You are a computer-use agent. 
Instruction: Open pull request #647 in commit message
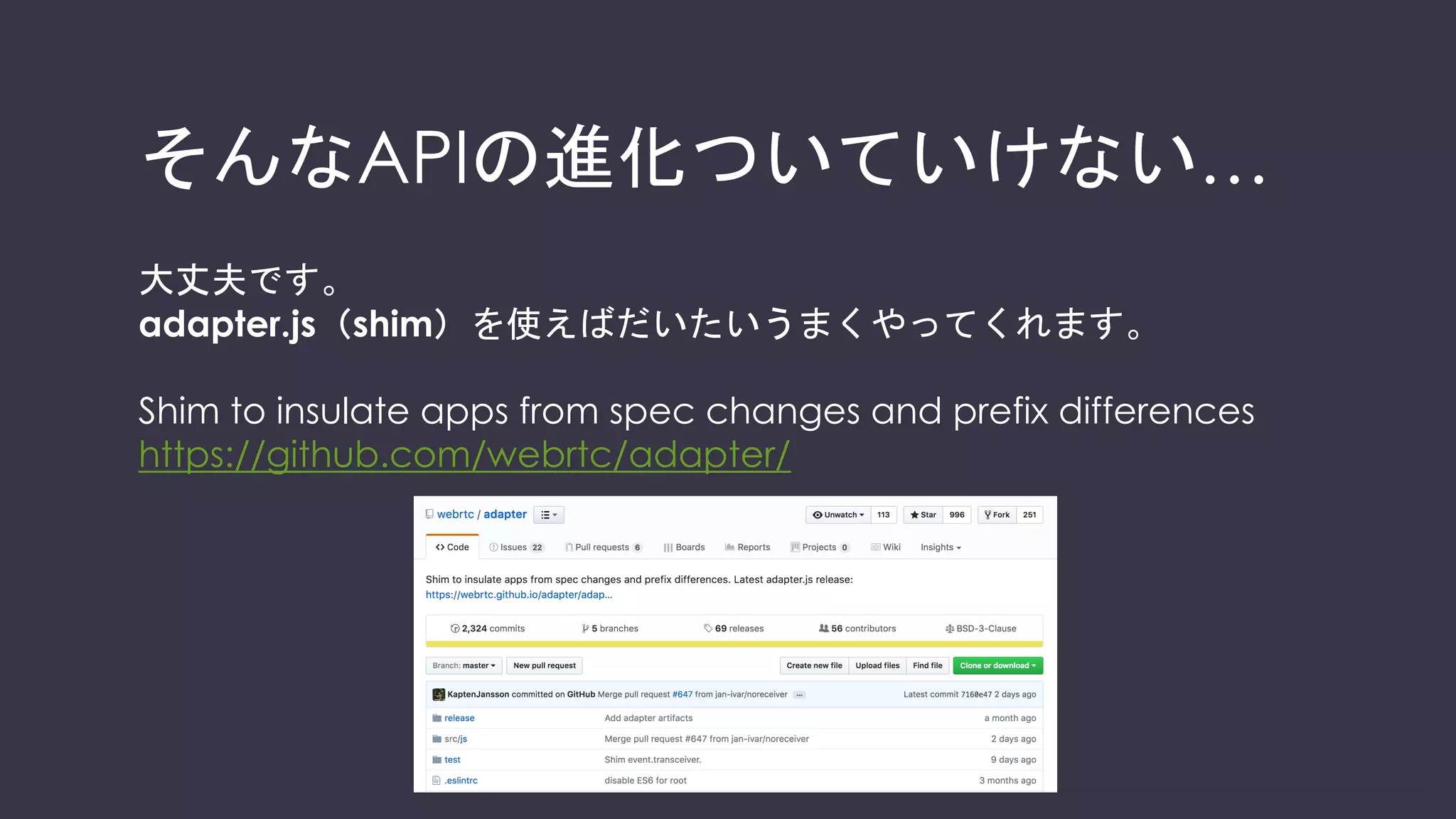pos(682,695)
